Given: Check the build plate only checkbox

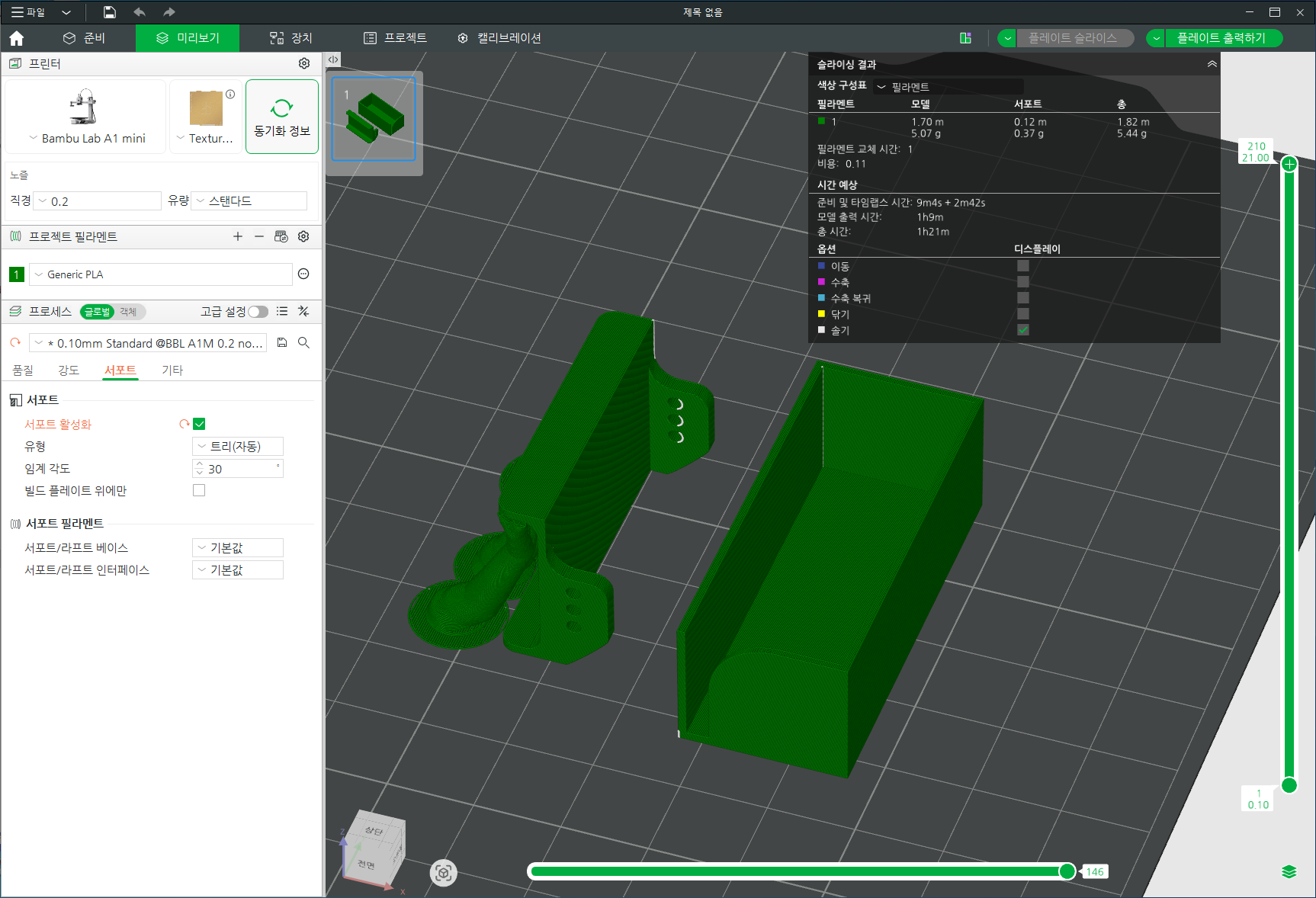Looking at the screenshot, I should coord(199,490).
